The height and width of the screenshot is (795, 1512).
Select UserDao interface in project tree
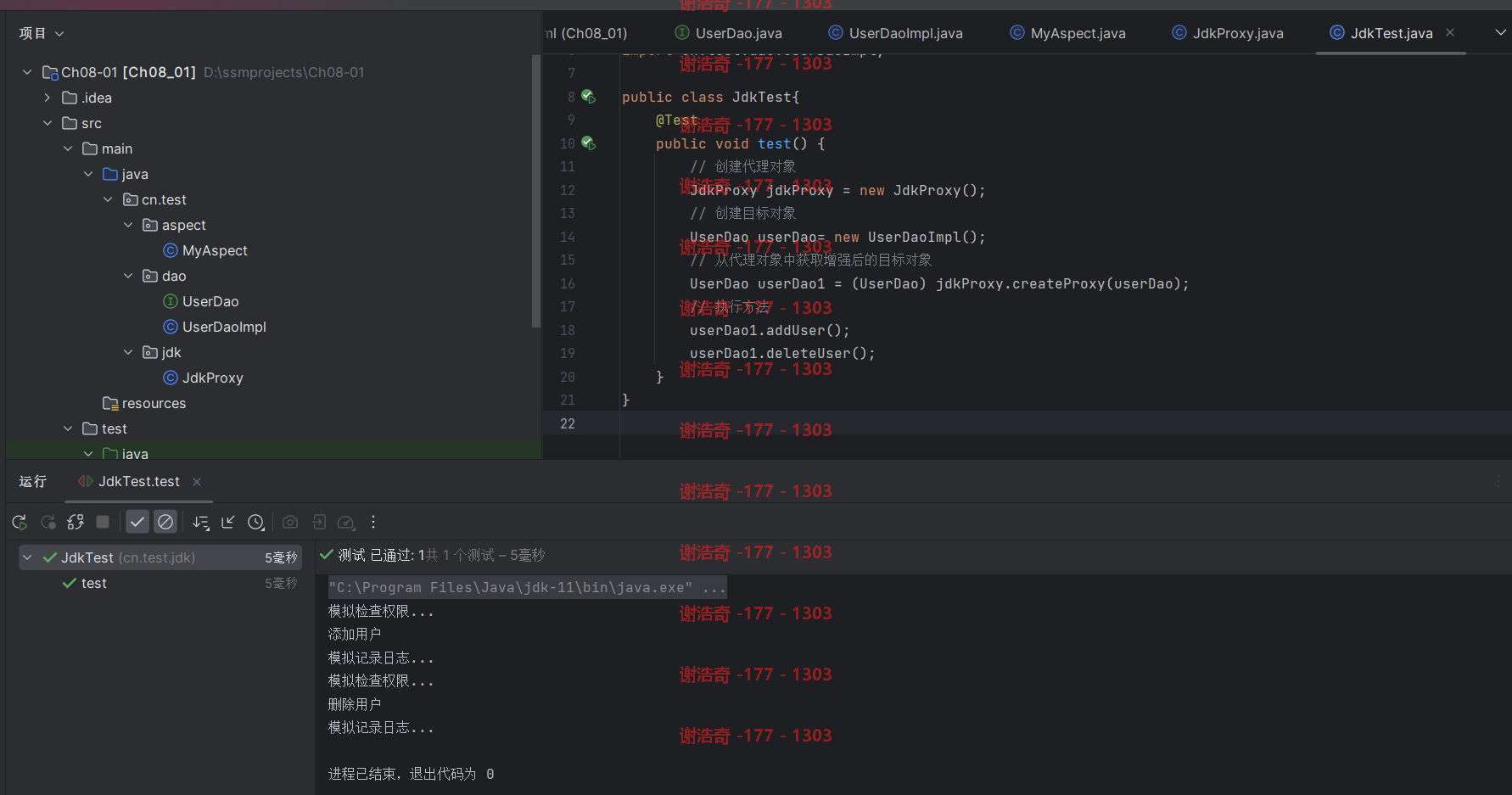210,301
